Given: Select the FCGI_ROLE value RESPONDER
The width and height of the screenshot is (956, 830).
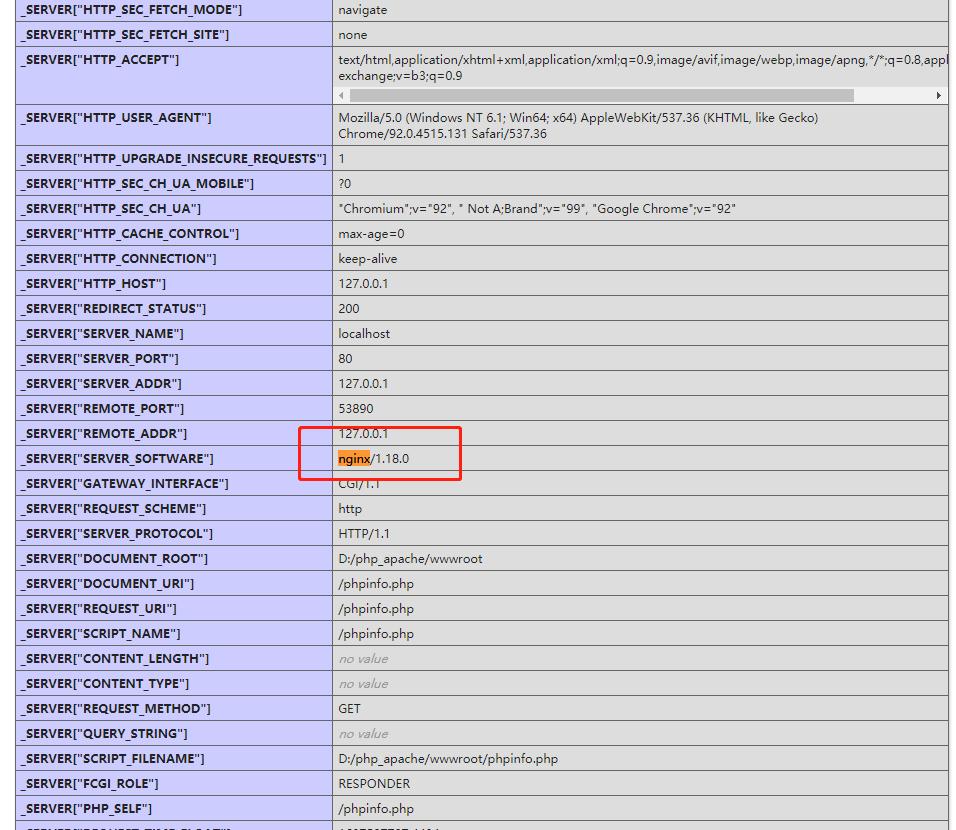Looking at the screenshot, I should tap(374, 783).
